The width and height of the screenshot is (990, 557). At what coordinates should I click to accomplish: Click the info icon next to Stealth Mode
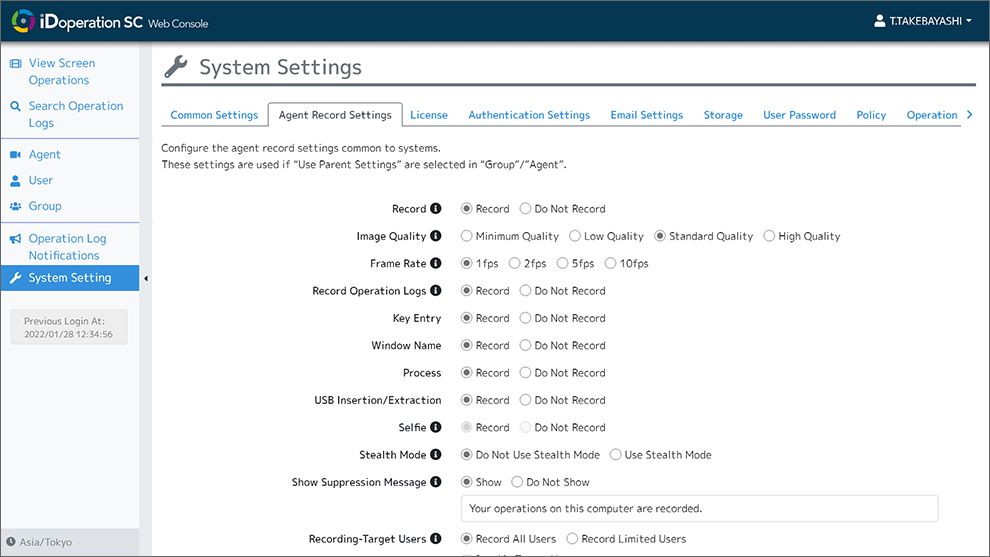click(436, 455)
